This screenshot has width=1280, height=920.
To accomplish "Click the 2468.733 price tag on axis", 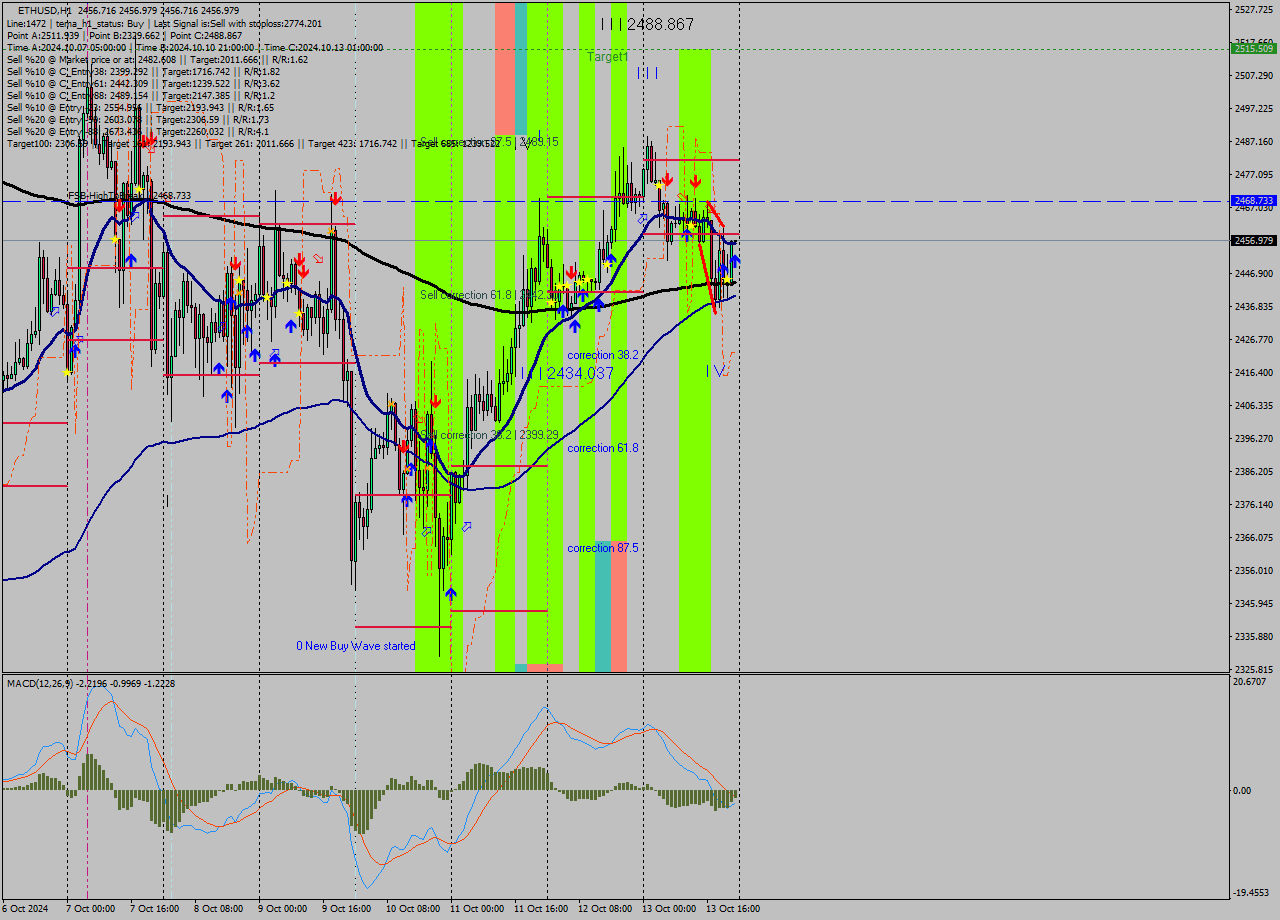I will pos(1253,200).
